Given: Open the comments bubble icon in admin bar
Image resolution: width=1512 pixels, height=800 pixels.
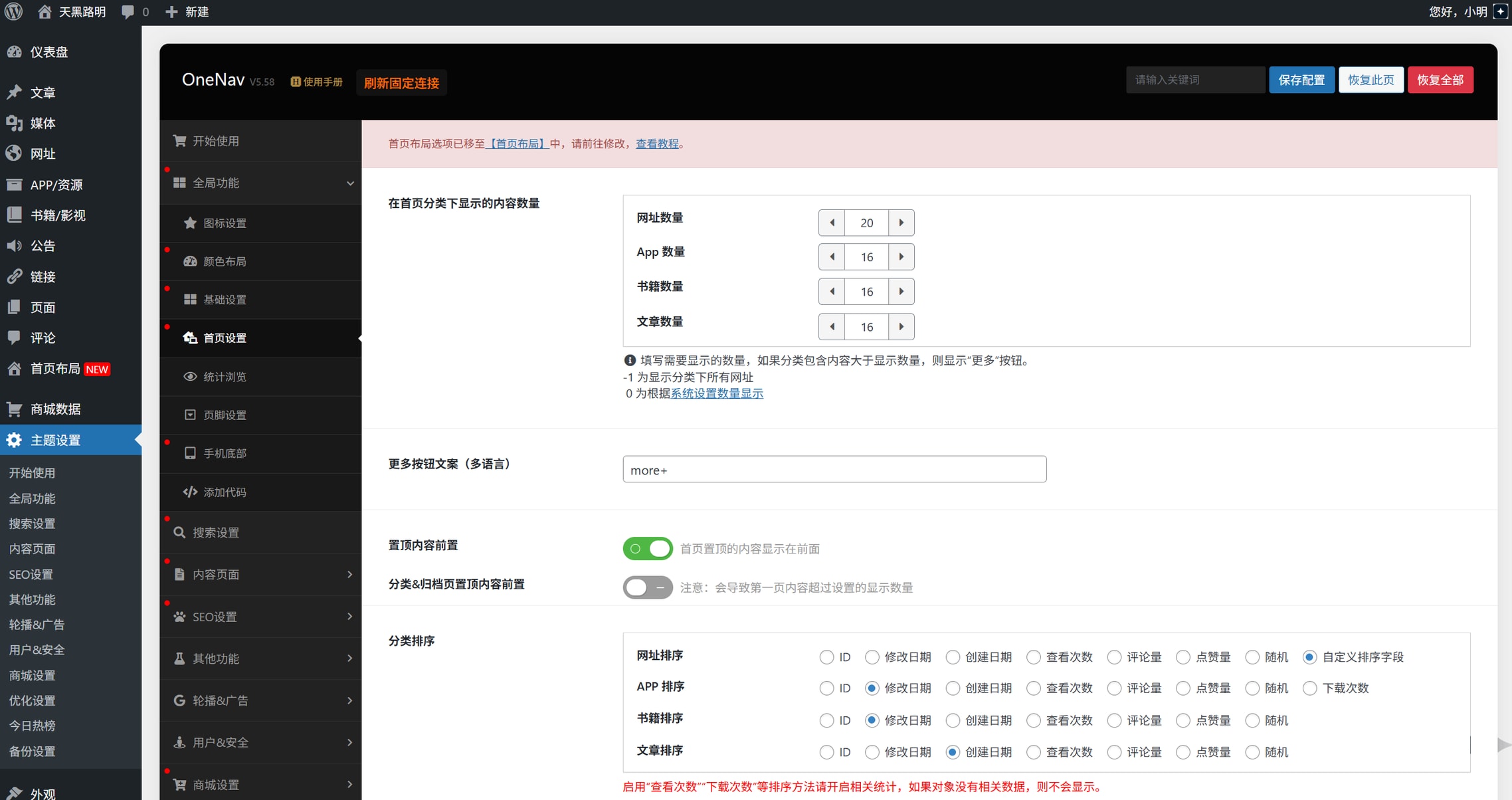Looking at the screenshot, I should (x=128, y=12).
